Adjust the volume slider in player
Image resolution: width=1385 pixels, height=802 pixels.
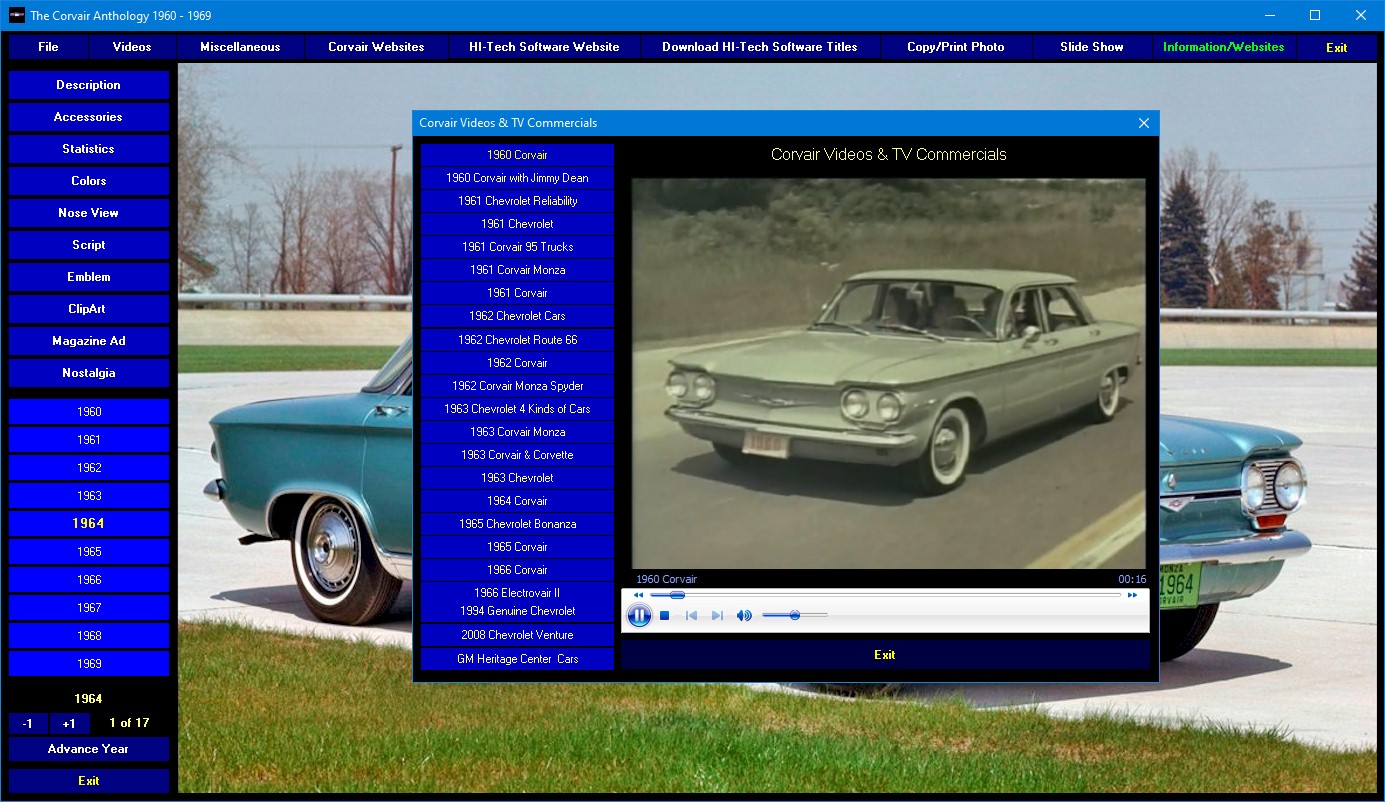click(x=795, y=616)
